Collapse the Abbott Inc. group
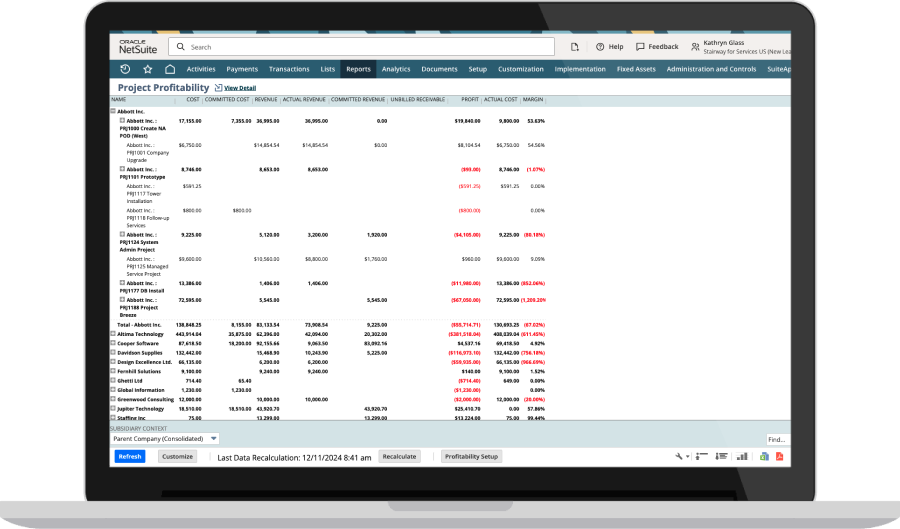Screen dimensions: 900x529 (113, 111)
